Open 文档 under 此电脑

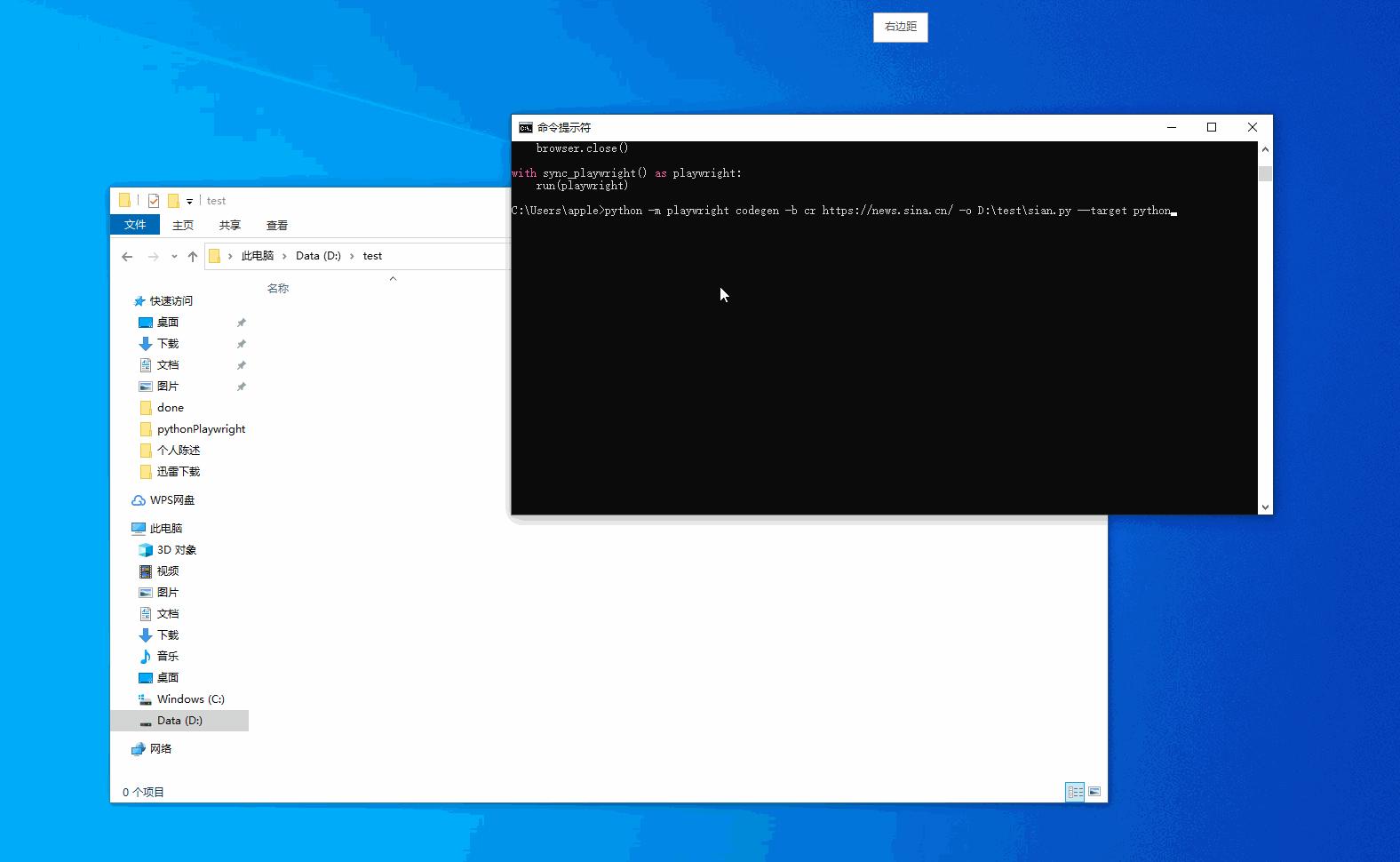point(168,614)
